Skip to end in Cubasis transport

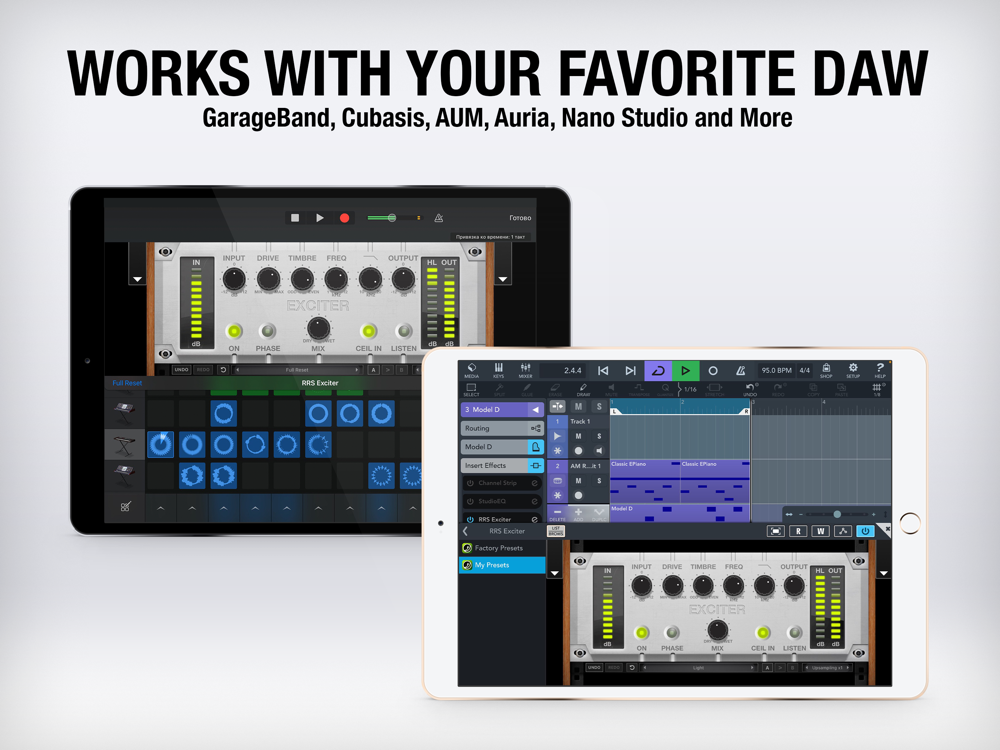pyautogui.click(x=630, y=371)
